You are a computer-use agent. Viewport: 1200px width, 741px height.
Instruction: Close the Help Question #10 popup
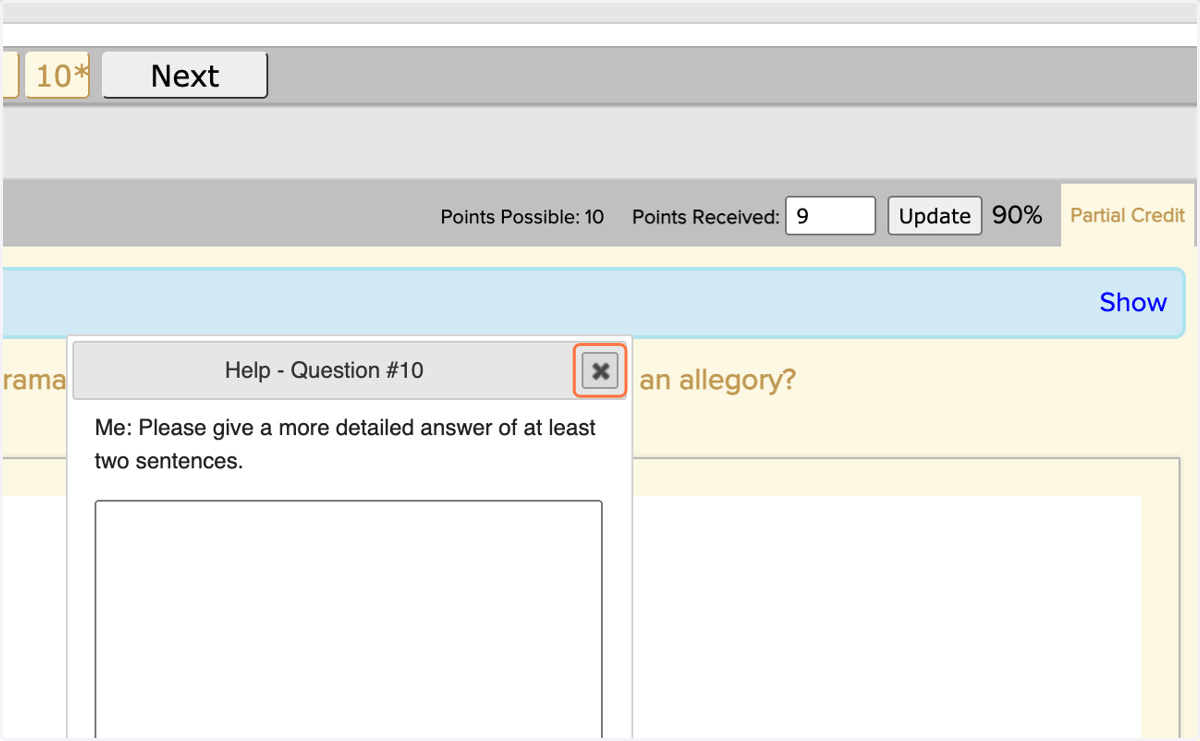pos(600,371)
